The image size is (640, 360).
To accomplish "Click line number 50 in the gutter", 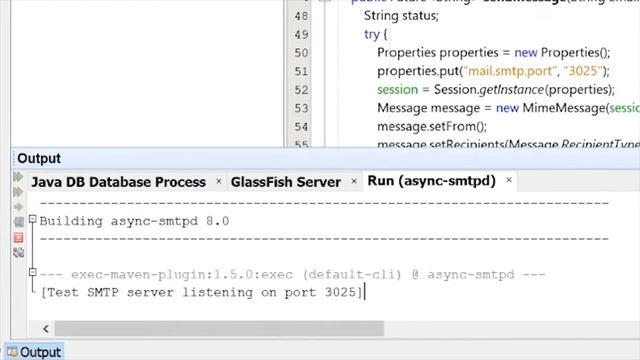I will [x=301, y=53].
